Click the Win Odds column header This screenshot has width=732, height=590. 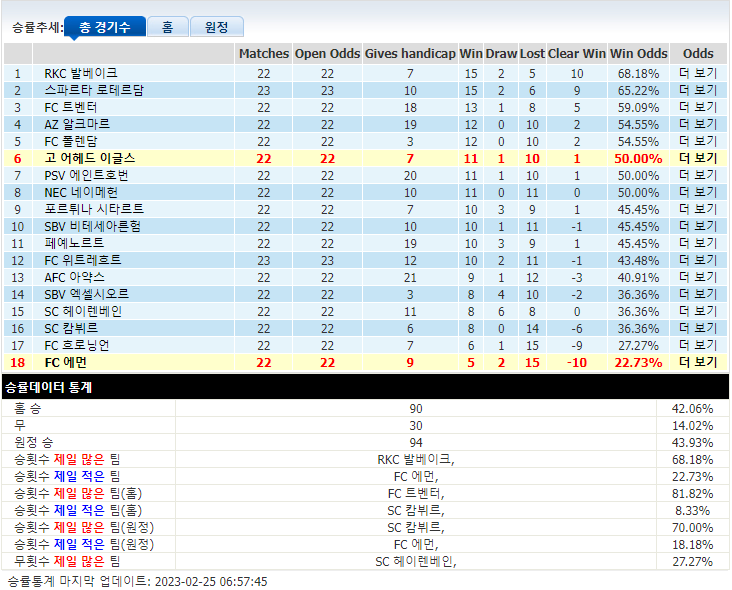click(639, 54)
